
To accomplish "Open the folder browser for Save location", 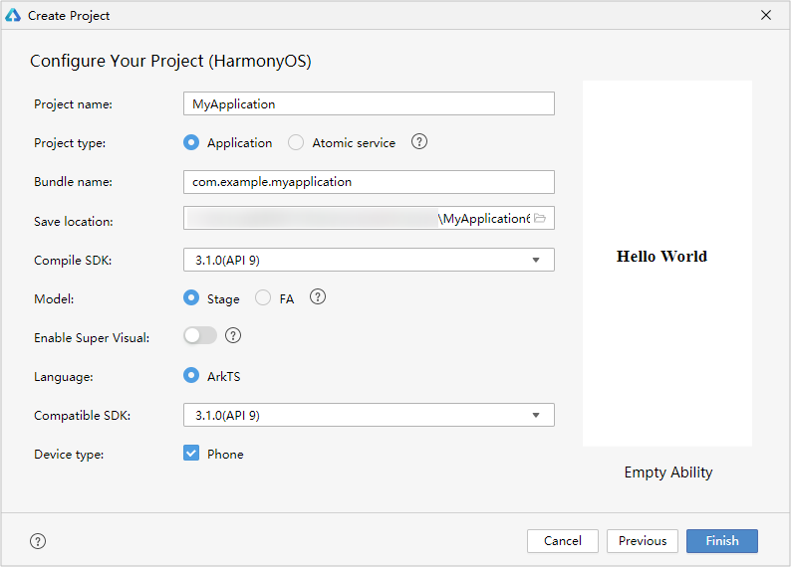I will 540,219.
